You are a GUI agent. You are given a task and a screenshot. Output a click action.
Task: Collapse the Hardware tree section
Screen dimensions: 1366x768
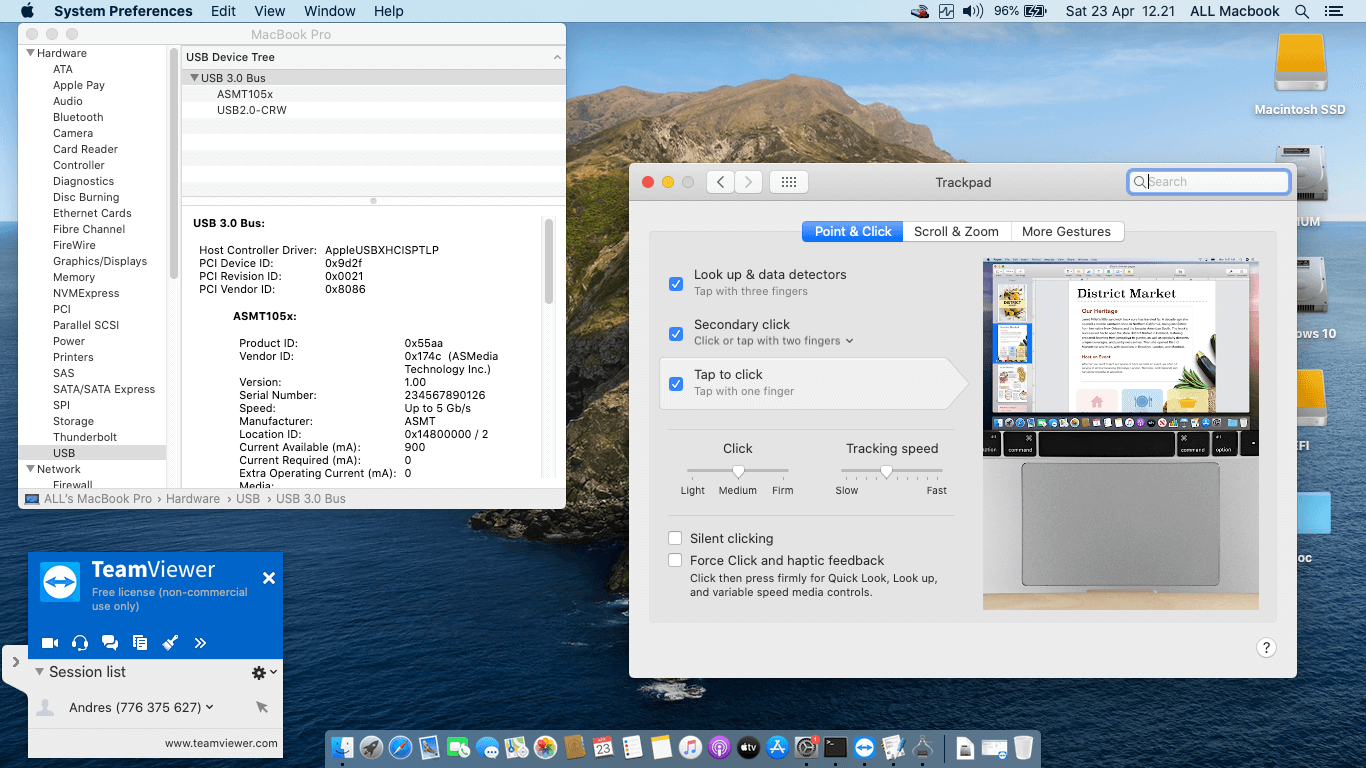[31, 53]
